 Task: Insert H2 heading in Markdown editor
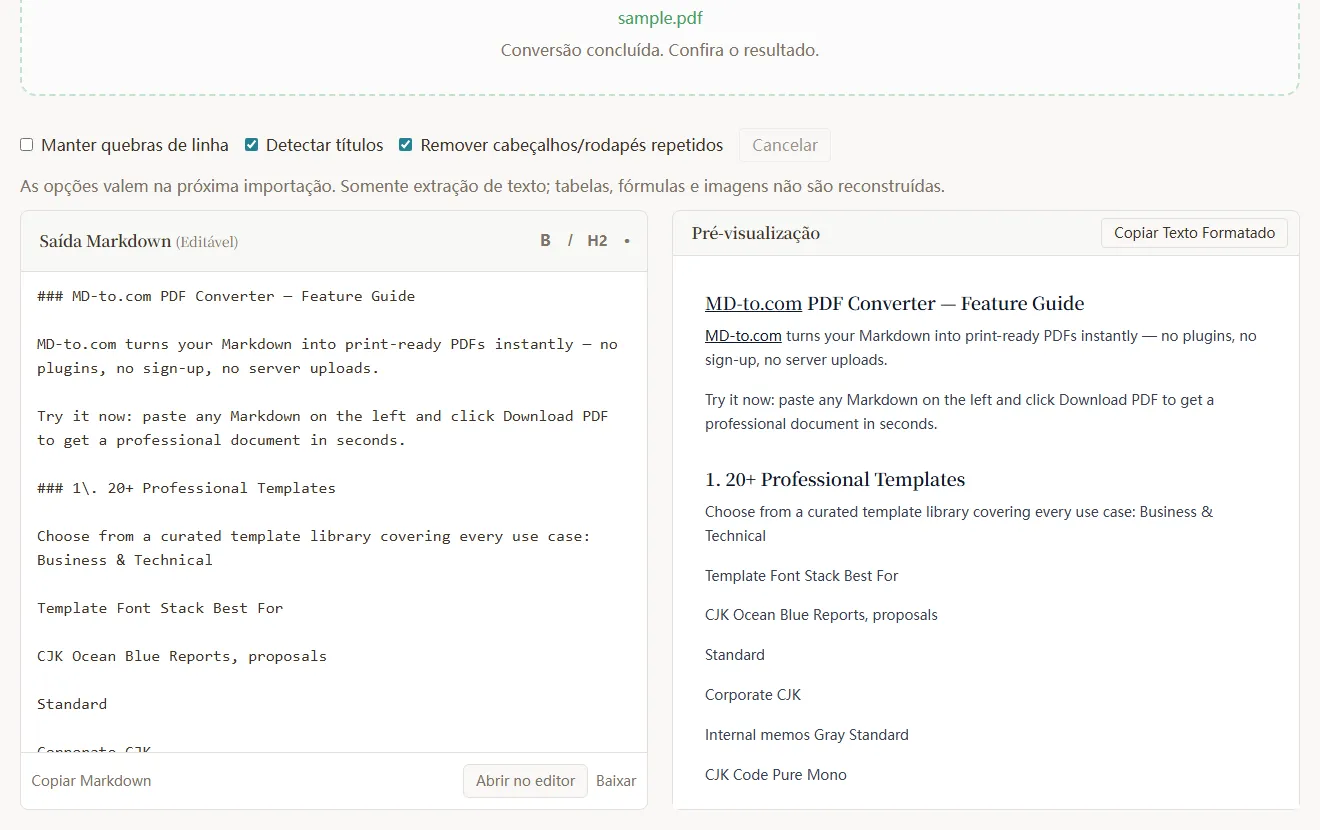coord(597,240)
